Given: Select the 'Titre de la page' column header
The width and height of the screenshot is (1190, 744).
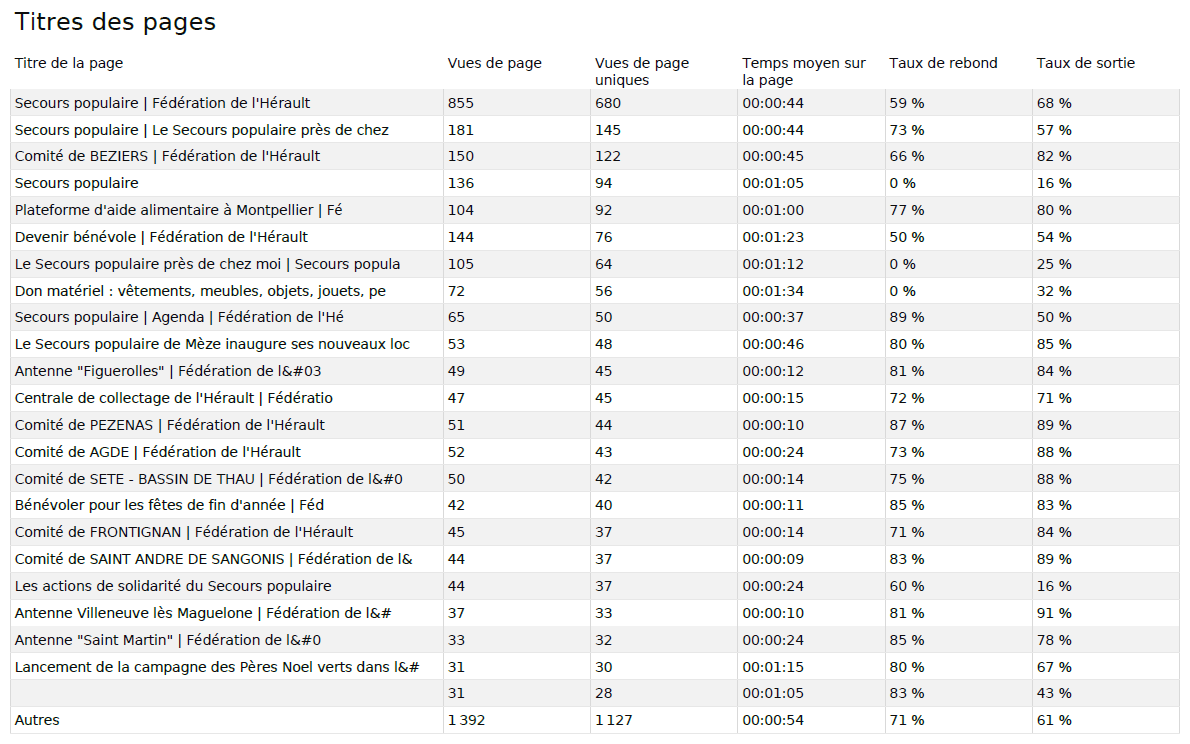Looking at the screenshot, I should tap(69, 63).
